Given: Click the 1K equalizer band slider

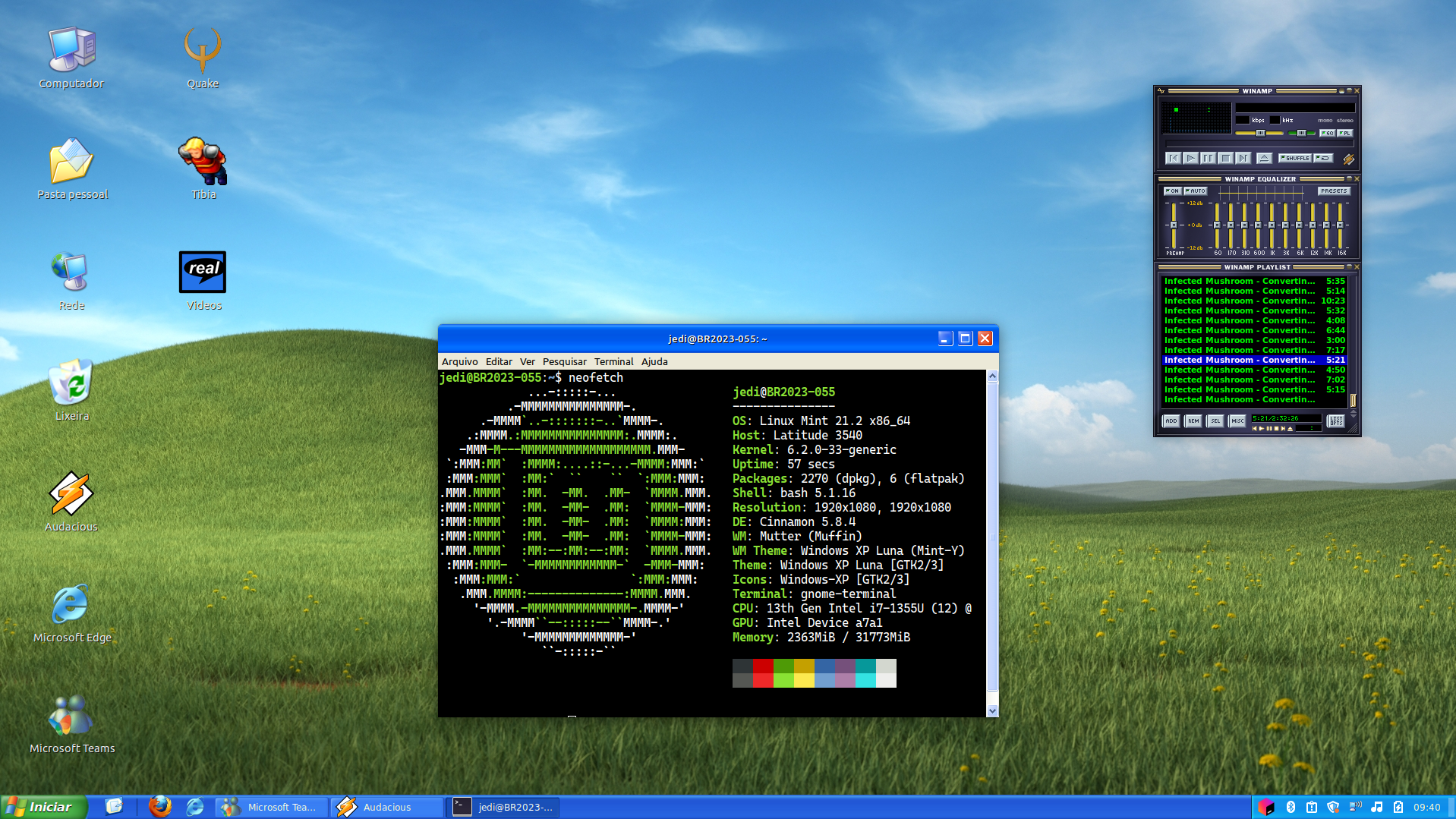Looking at the screenshot, I should tap(1272, 225).
